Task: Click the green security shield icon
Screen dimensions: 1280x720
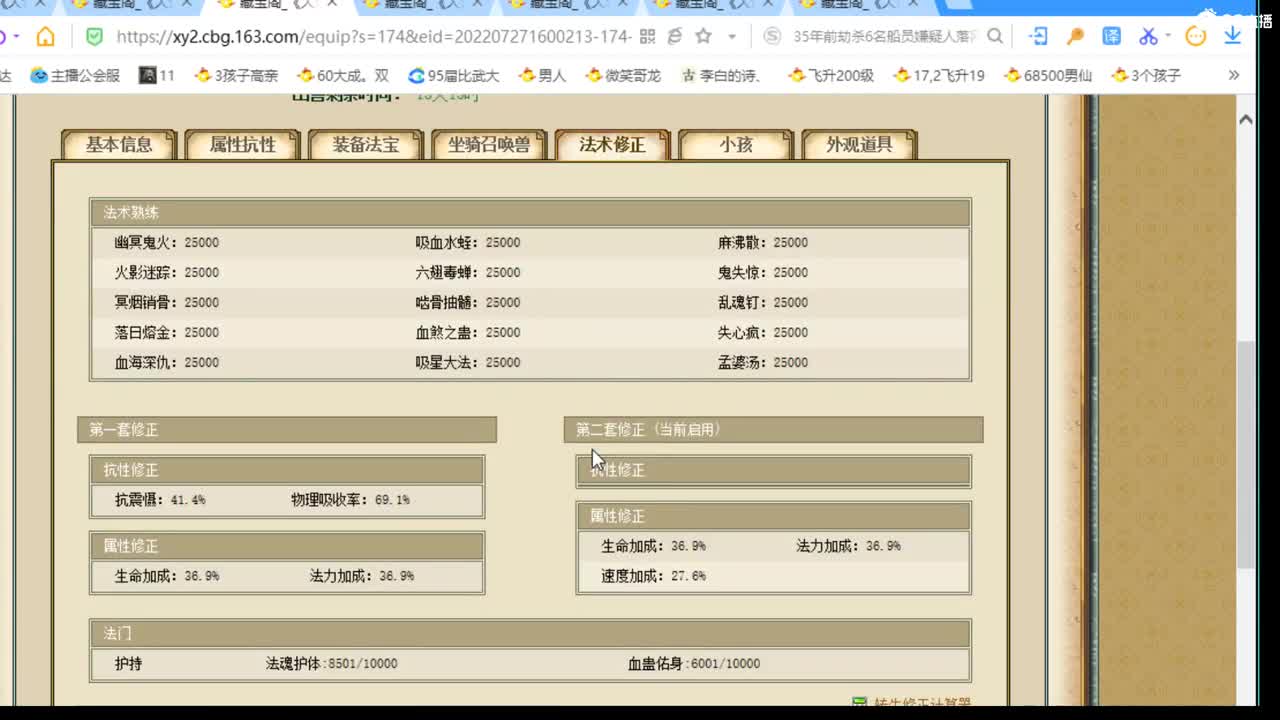Action: 94,37
